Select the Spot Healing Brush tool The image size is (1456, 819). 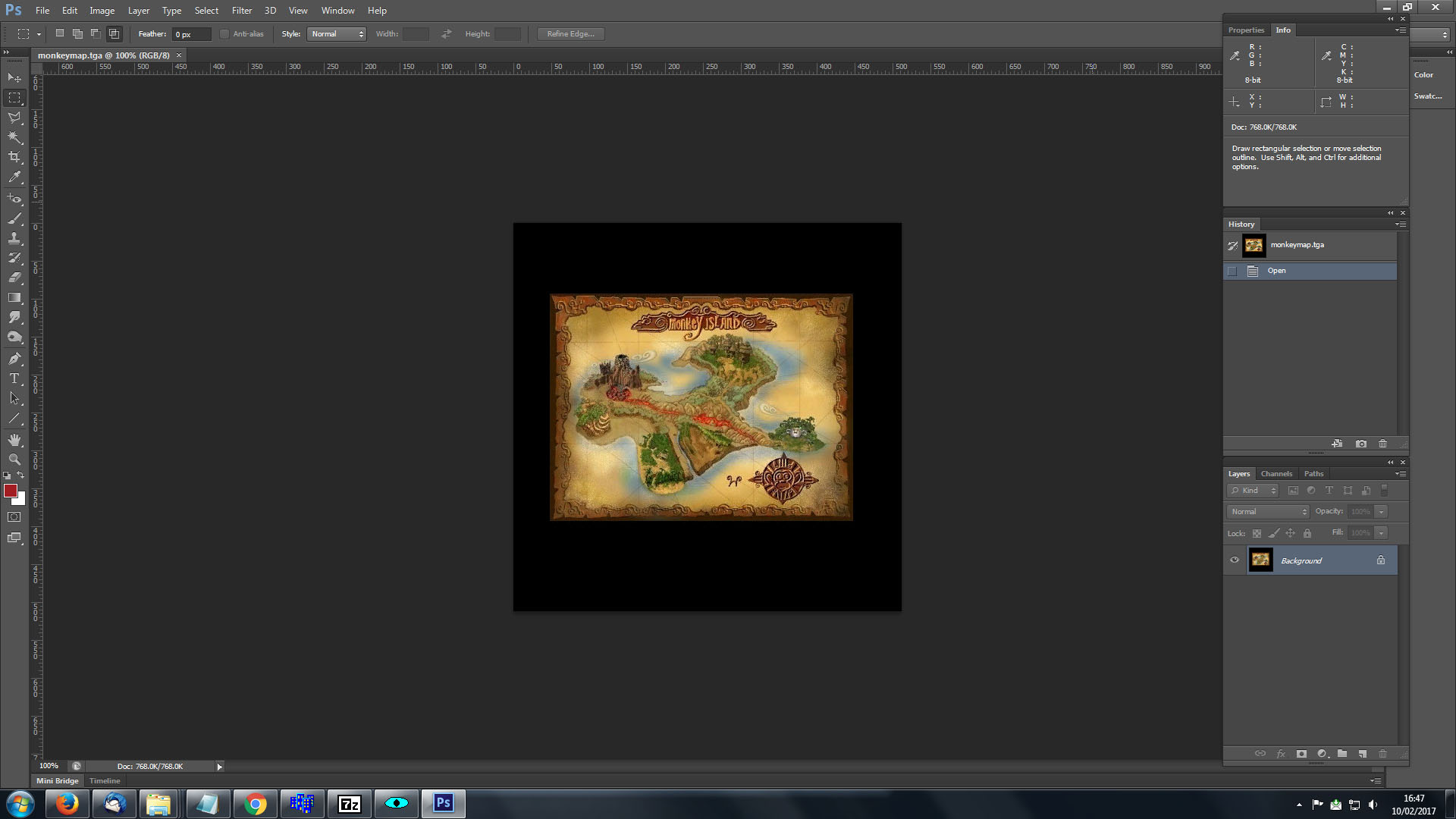click(14, 199)
